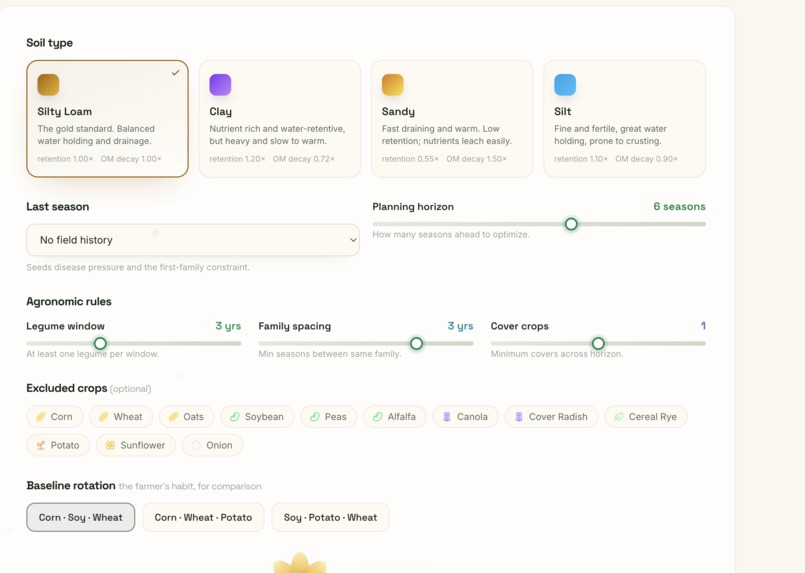Toggle Alfalfa exclusion chip
The image size is (805, 573).
pyautogui.click(x=395, y=417)
